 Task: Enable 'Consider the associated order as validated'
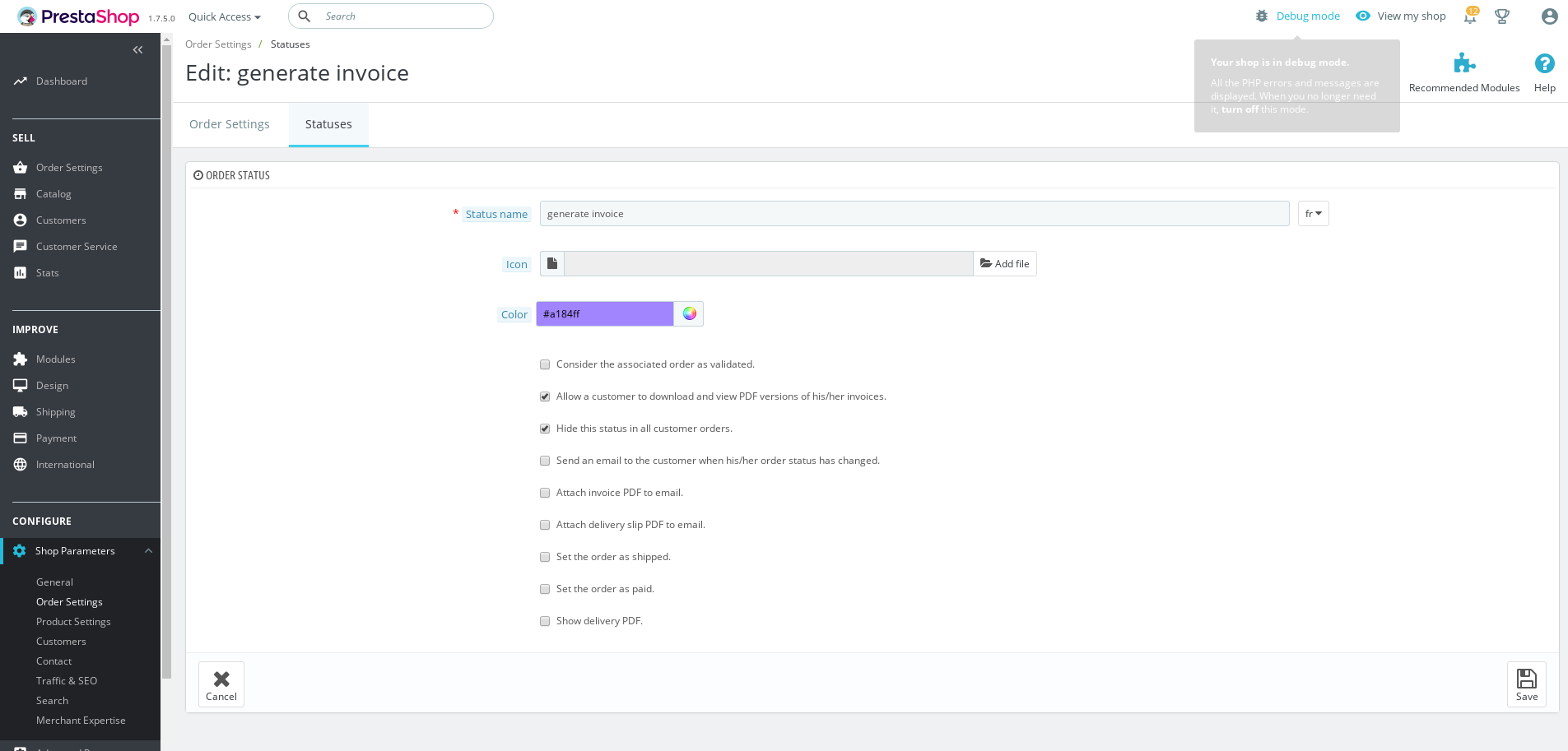click(544, 364)
